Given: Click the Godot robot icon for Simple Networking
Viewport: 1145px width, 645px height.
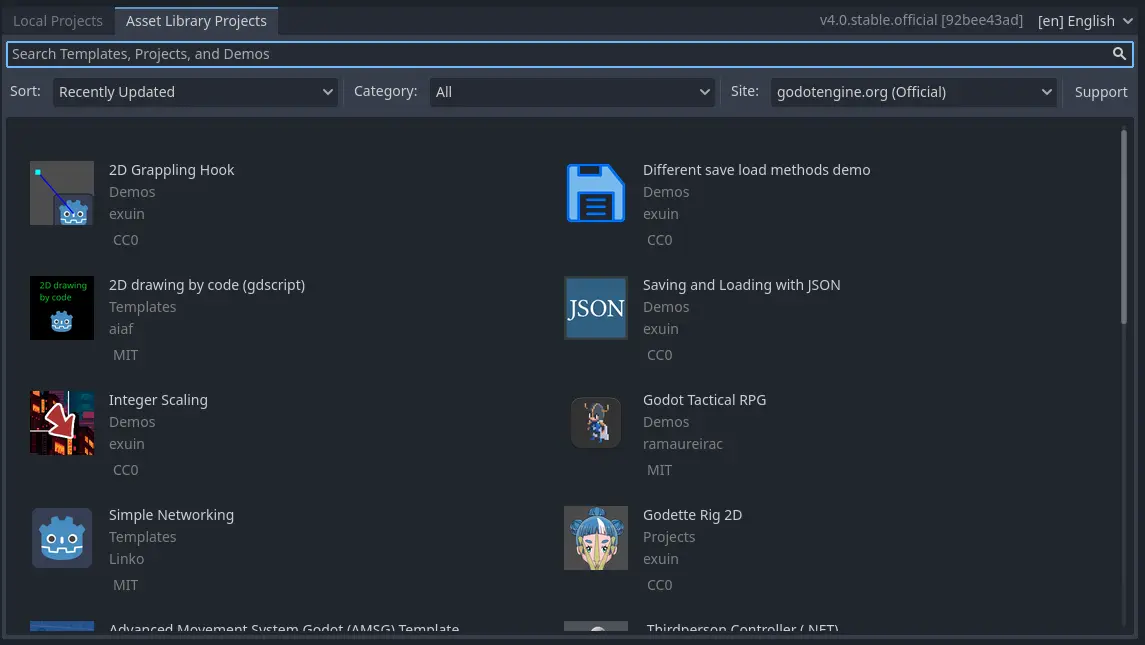Looking at the screenshot, I should click(62, 537).
